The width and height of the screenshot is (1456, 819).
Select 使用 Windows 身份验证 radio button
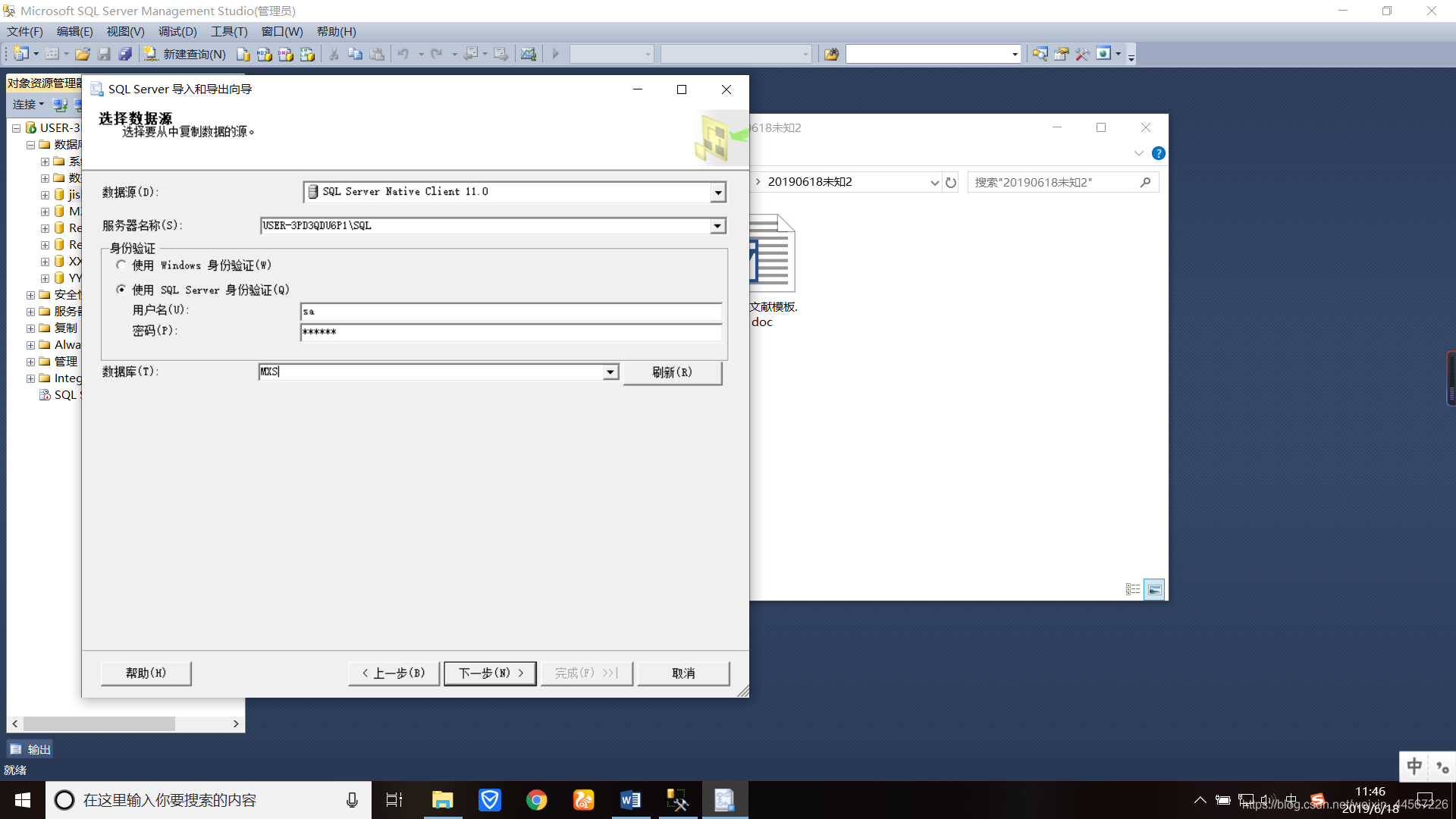pos(121,265)
